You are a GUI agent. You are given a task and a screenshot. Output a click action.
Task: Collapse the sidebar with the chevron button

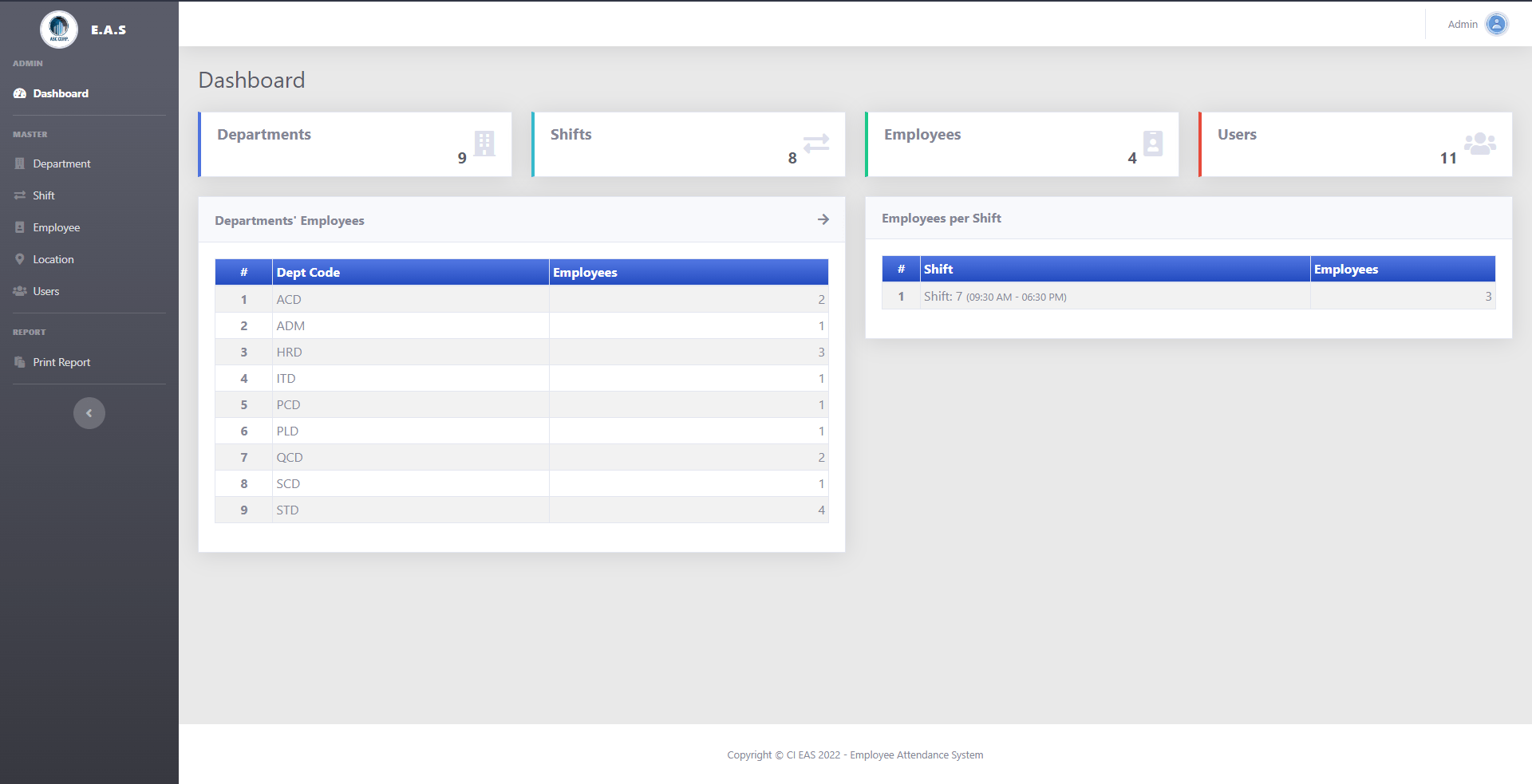click(89, 413)
